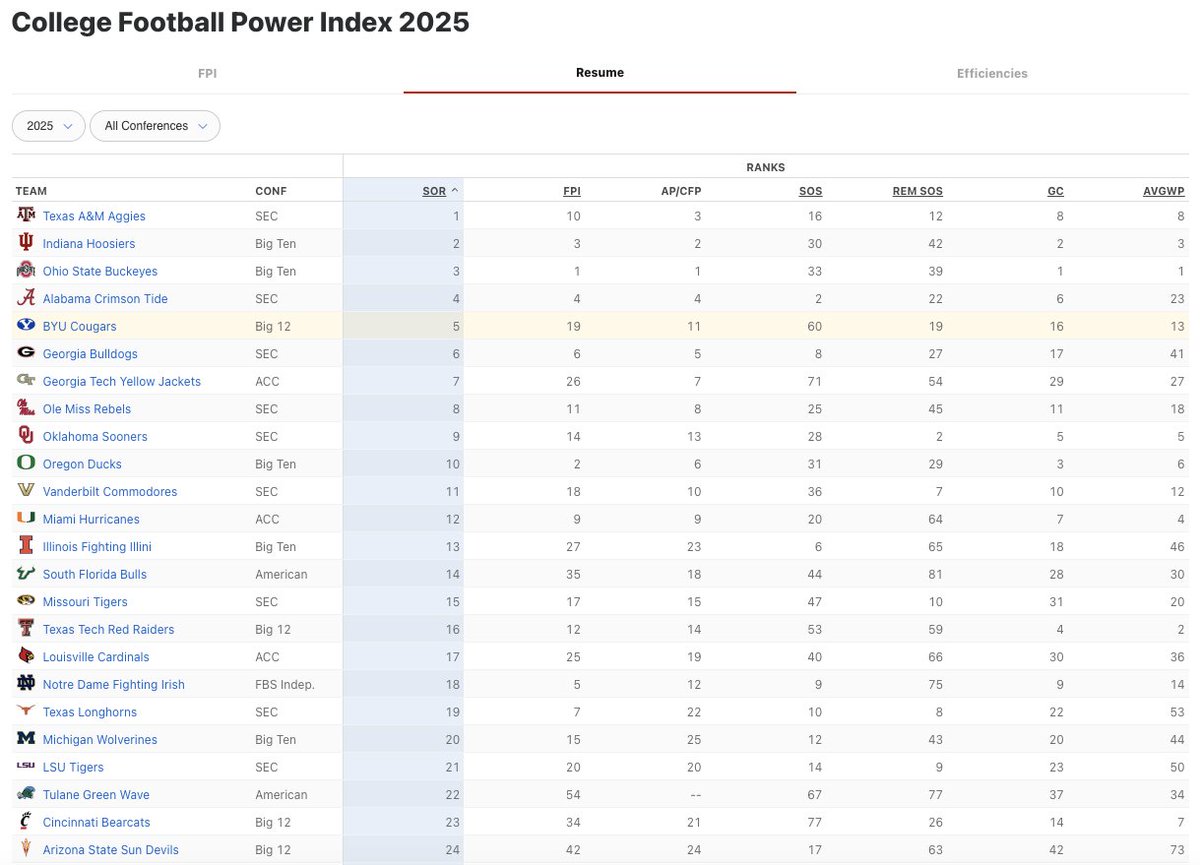Viewport: 1200px width, 865px height.
Task: Click the Michigan Wolverines logo
Action: (26, 738)
